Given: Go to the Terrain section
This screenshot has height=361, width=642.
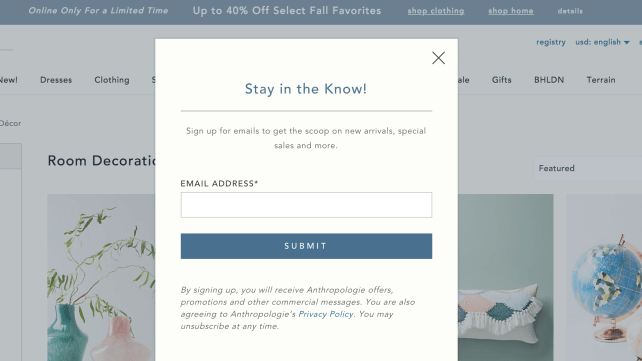Looking at the screenshot, I should pyautogui.click(x=601, y=80).
